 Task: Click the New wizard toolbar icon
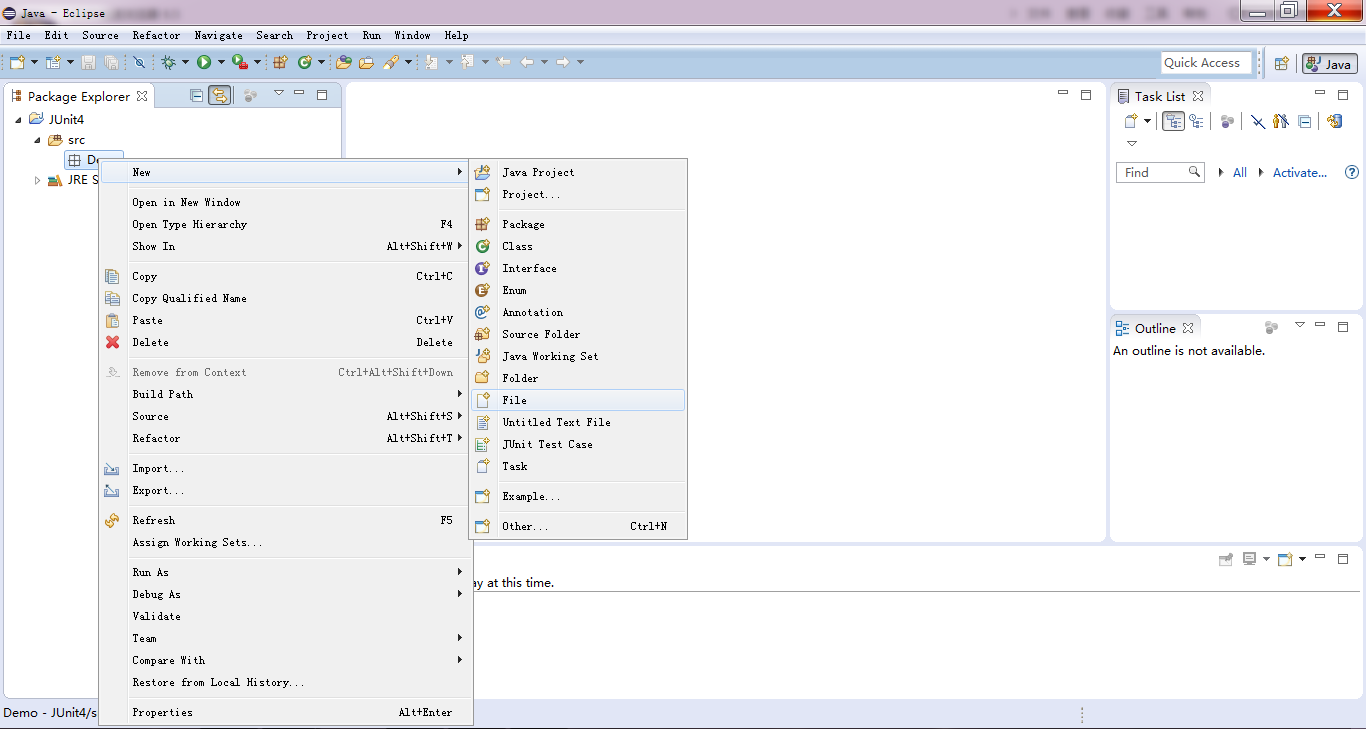coord(17,62)
